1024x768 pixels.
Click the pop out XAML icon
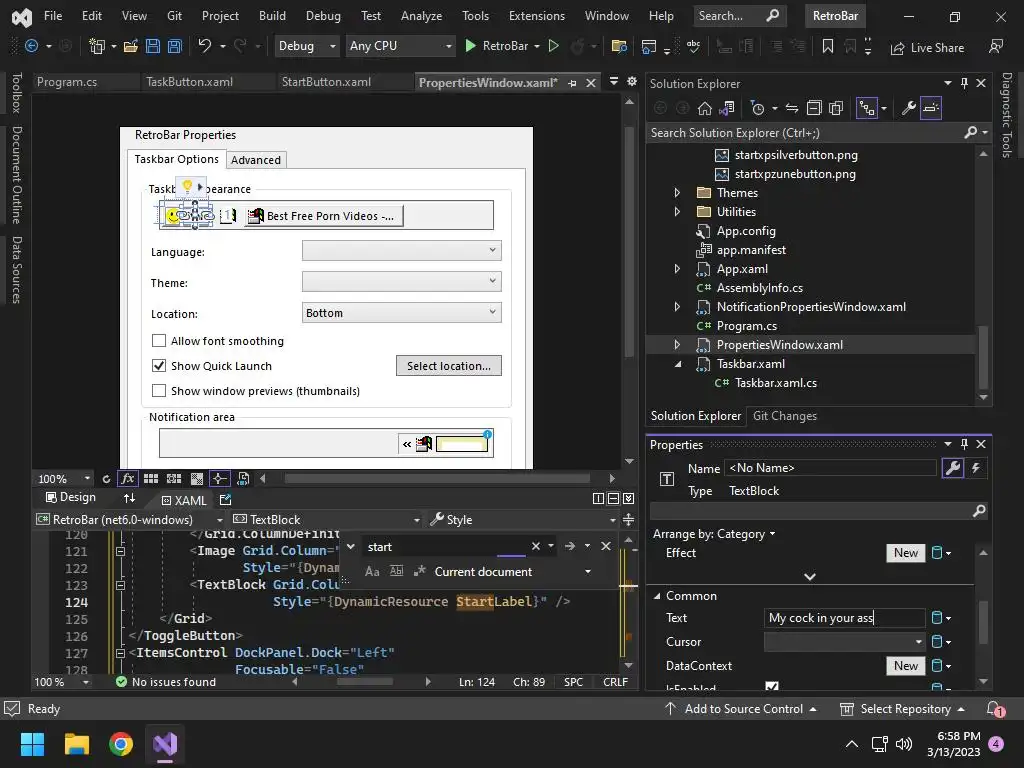pyautogui.click(x=225, y=500)
